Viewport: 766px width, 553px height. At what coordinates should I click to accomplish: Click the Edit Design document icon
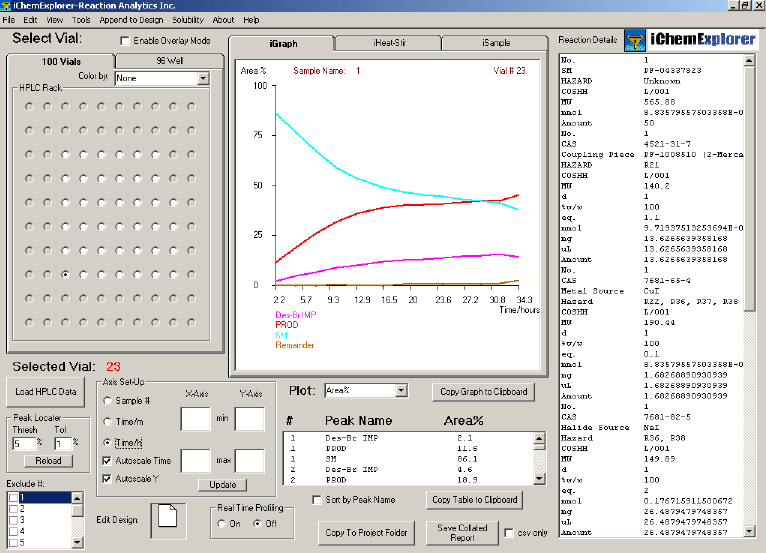(x=168, y=519)
